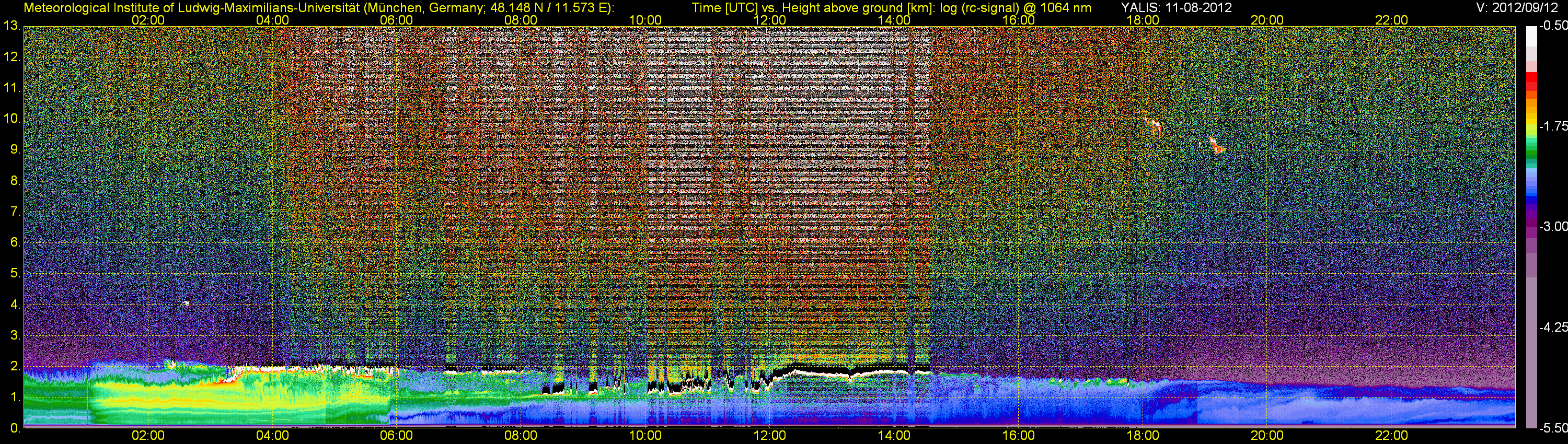This screenshot has width=1568, height=444.
Task: Click the "-1.75" color scale value
Action: coord(1553,126)
